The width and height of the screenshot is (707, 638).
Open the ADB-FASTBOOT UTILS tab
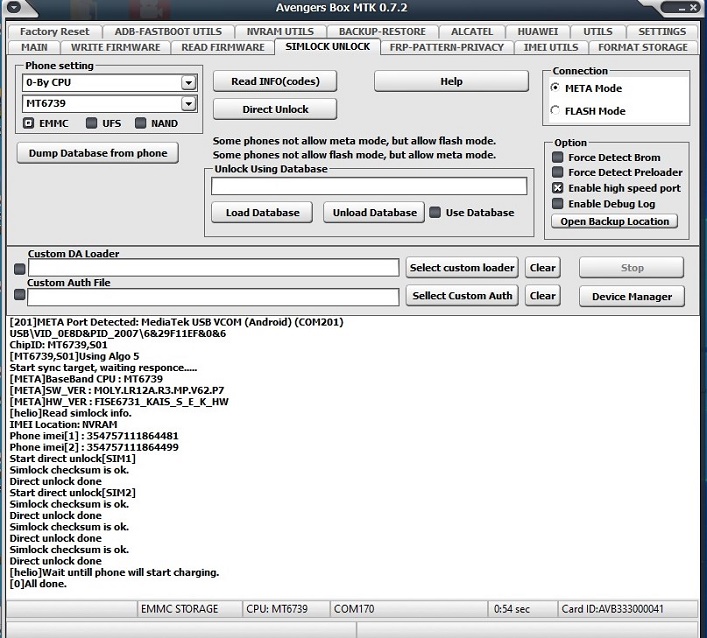point(168,31)
